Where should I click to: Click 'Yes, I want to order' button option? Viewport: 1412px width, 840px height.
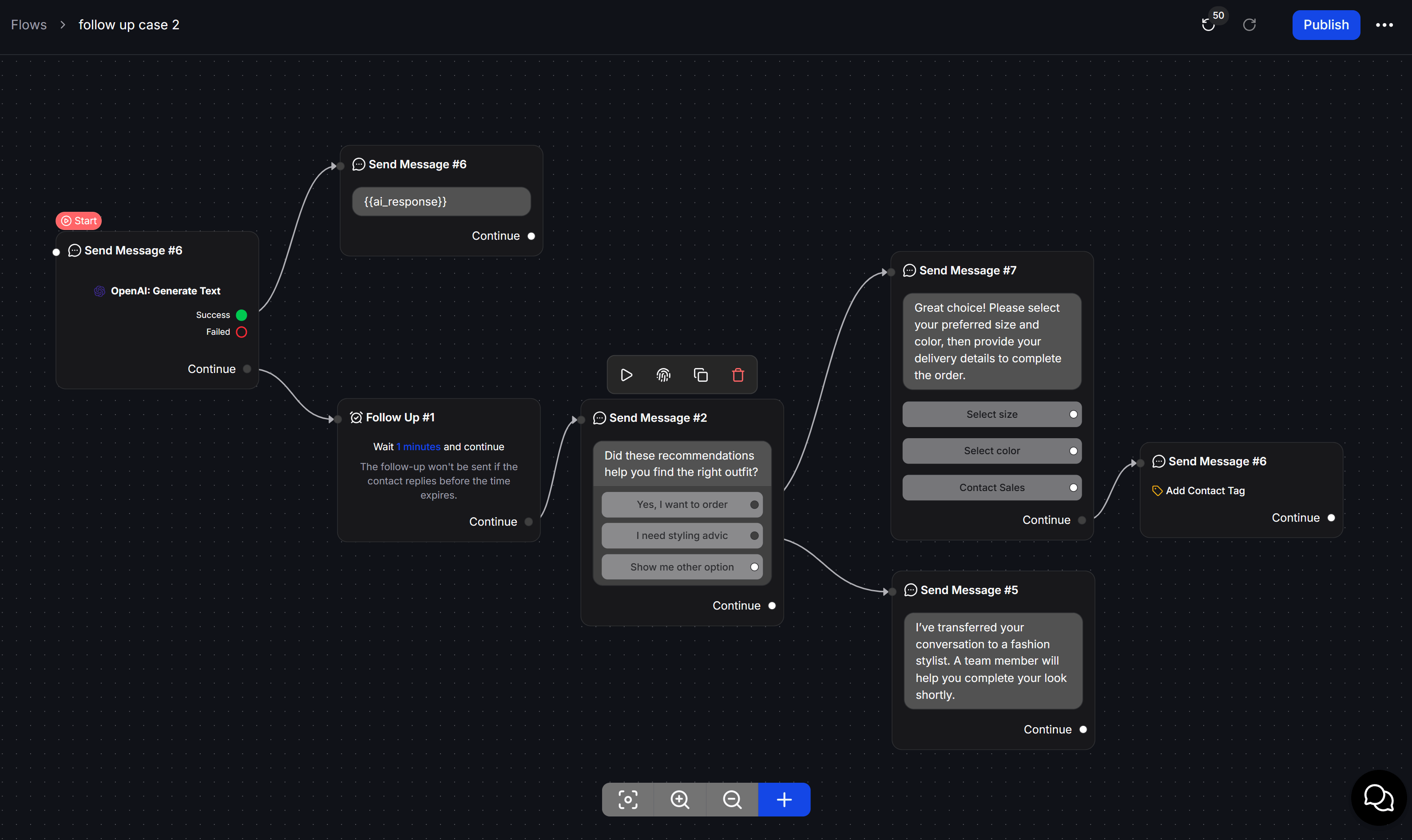click(682, 504)
